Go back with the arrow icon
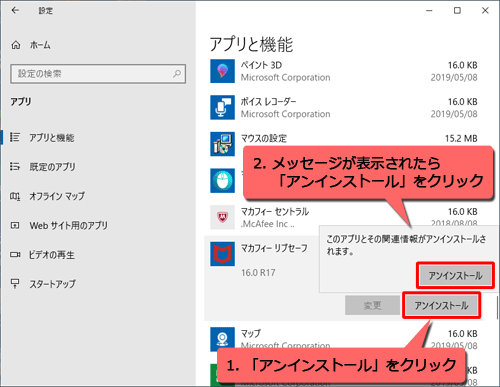The height and width of the screenshot is (387, 500). [x=15, y=11]
